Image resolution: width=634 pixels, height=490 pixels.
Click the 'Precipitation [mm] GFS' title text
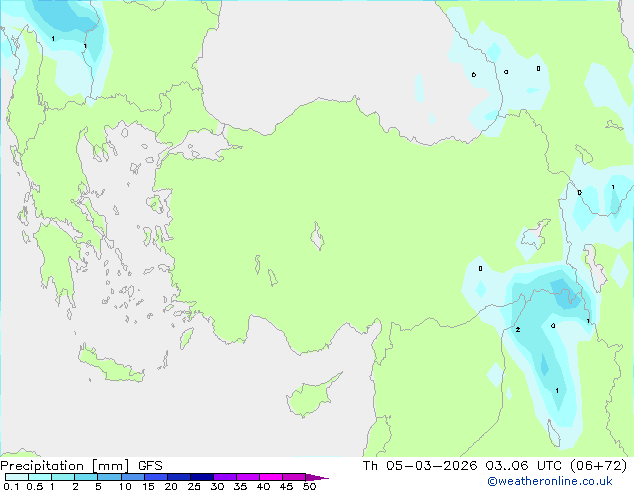coord(81,466)
